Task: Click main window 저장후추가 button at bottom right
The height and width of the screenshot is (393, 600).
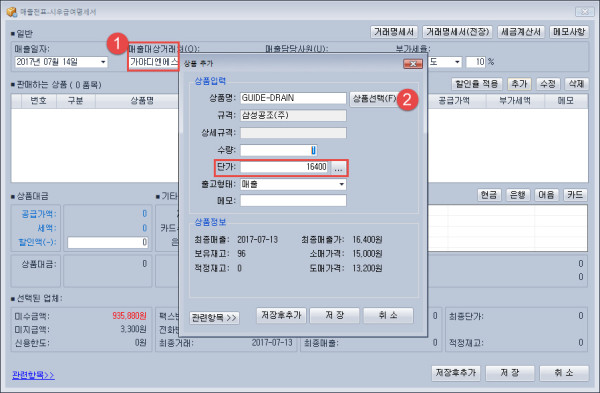Action: pos(456,373)
